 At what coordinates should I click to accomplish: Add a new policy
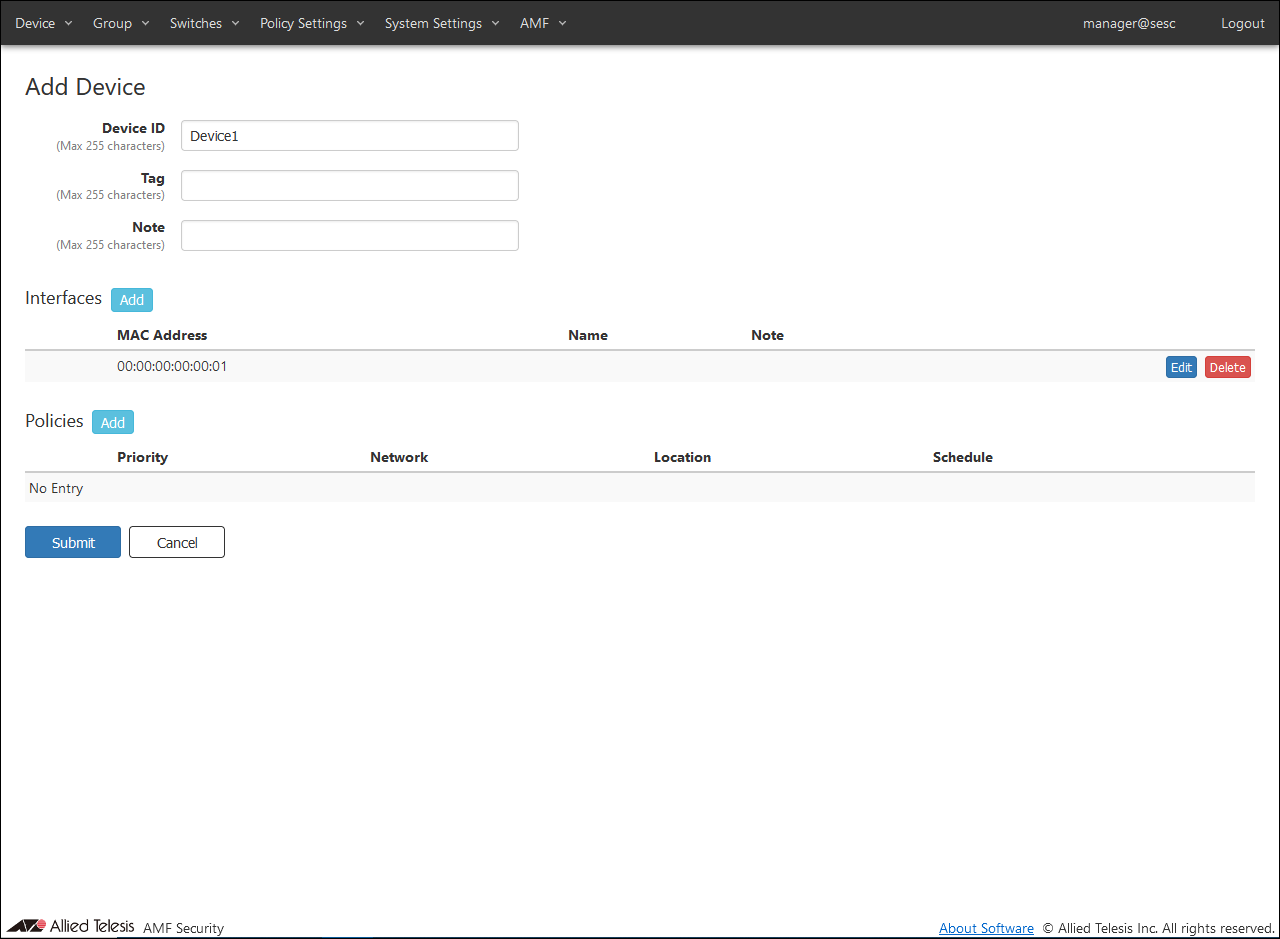click(113, 423)
